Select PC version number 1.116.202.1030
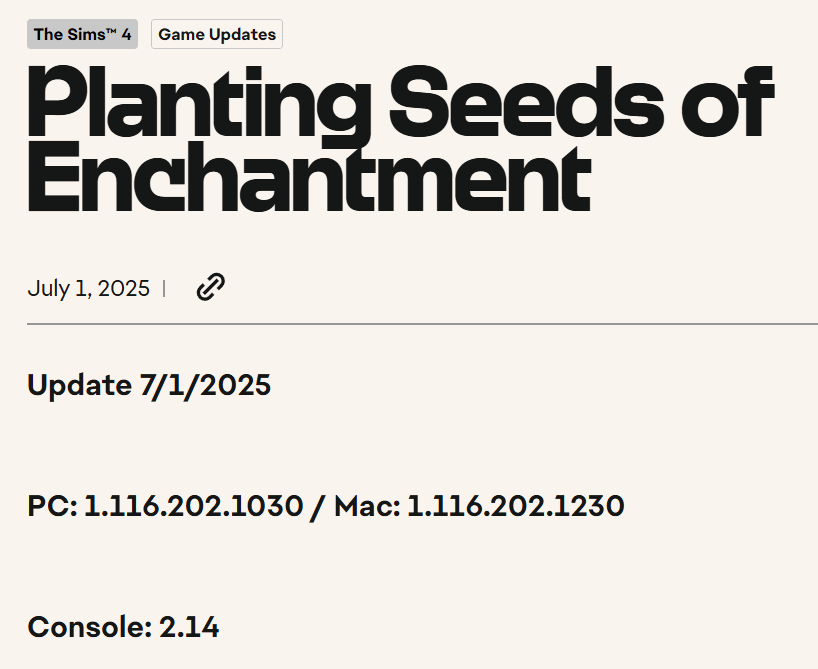 [x=193, y=506]
